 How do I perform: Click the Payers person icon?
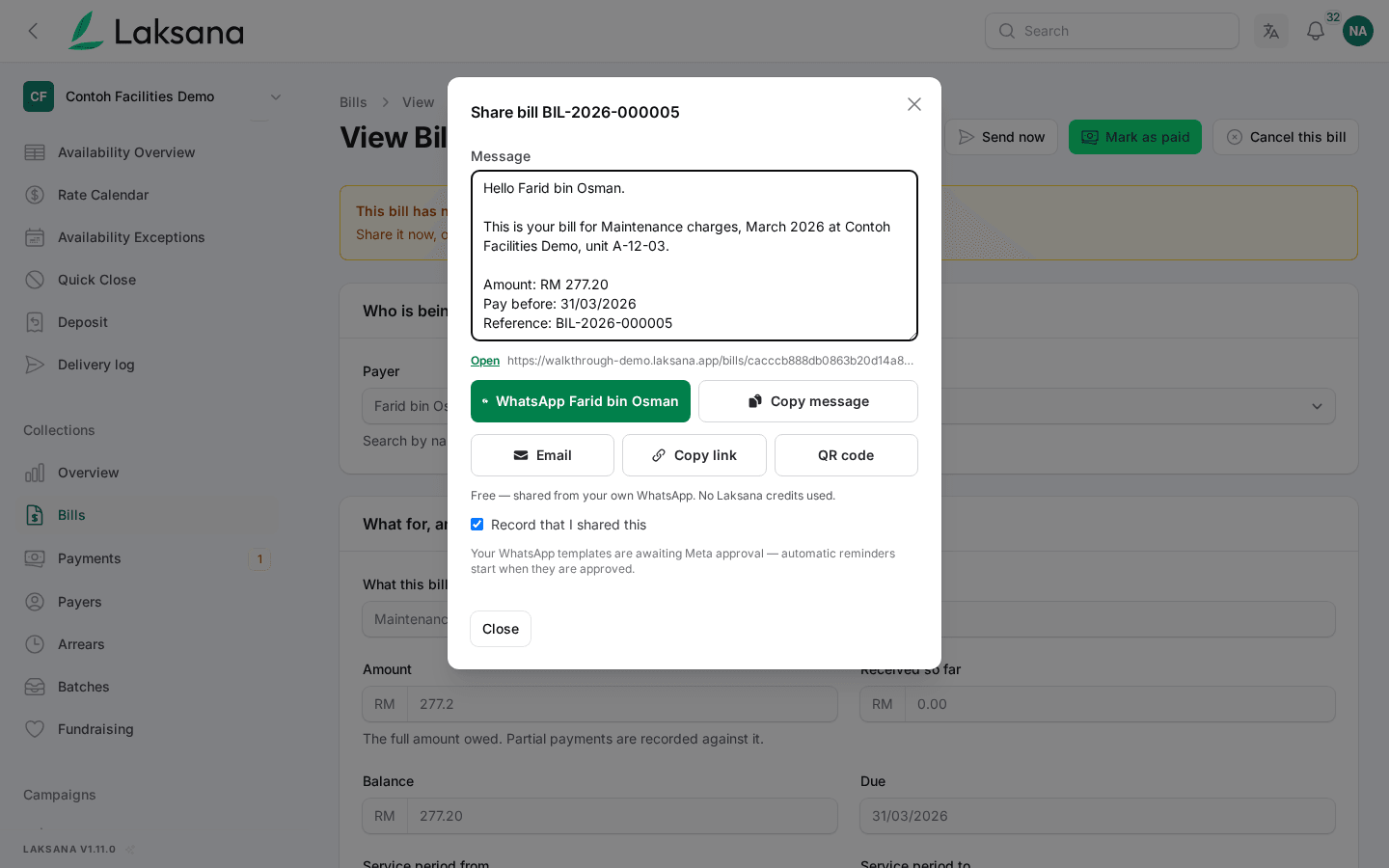click(x=35, y=602)
